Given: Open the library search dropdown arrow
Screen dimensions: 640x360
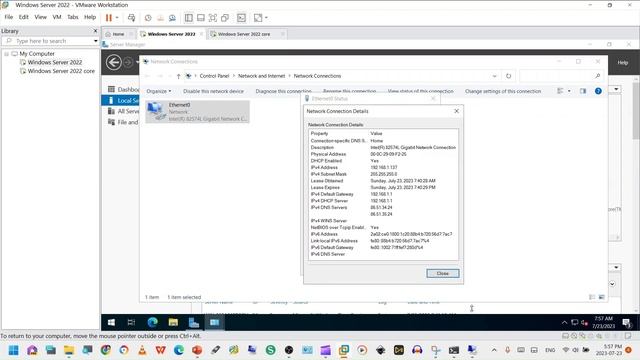Looking at the screenshot, I should click(x=96, y=41).
